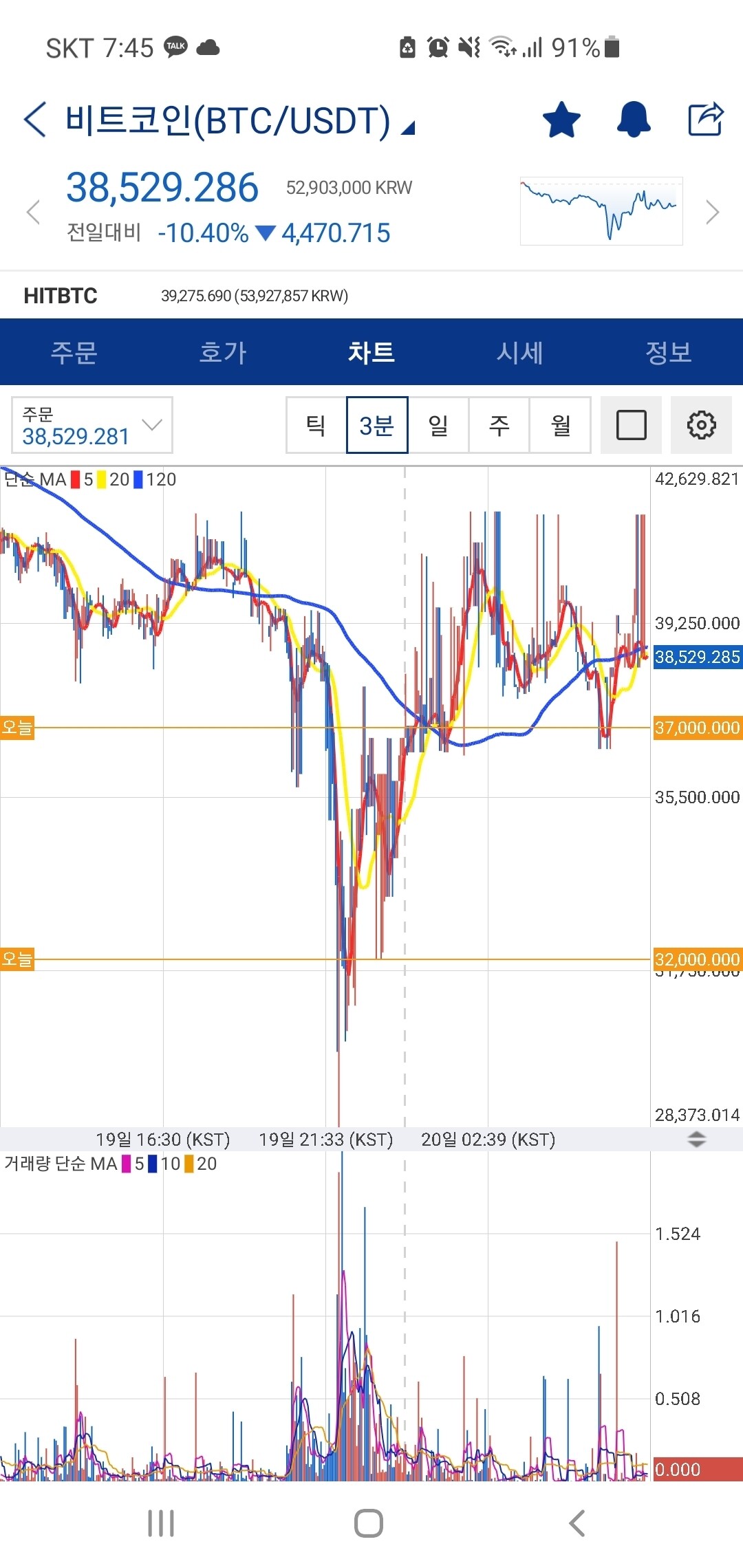Tap the back arrow beside 비트코인 title
743x1568 pixels.
(x=36, y=120)
